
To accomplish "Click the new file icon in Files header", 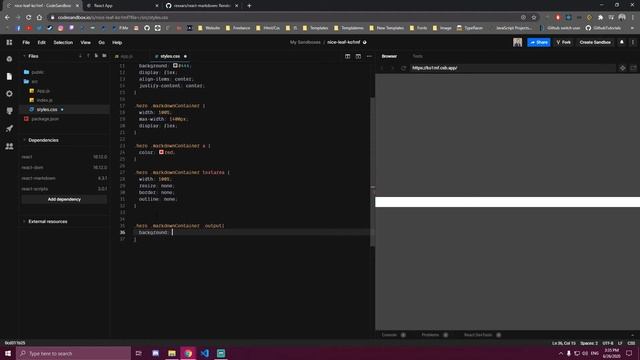I will (96, 56).
